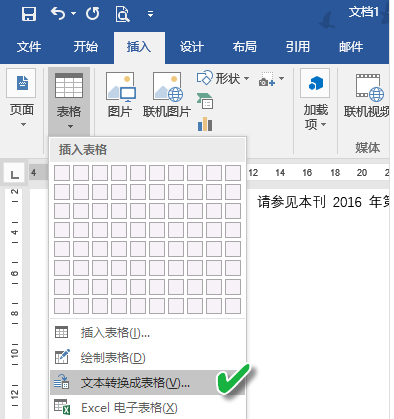Screen dimensions: 394x419
Task: Click the Excel 电子表格(X) menu item
Action: point(147,407)
